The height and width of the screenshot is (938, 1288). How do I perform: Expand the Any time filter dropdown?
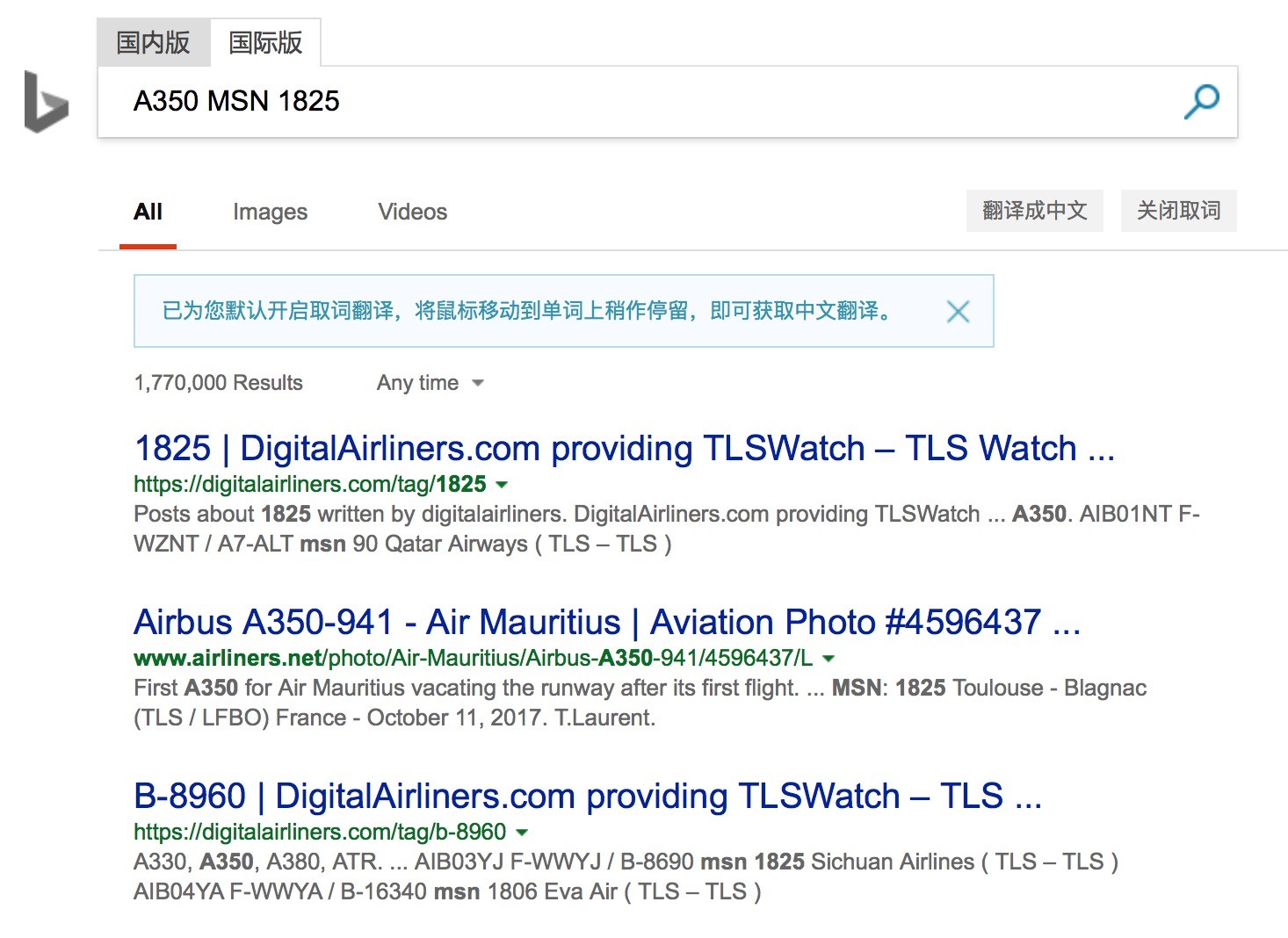(x=431, y=383)
